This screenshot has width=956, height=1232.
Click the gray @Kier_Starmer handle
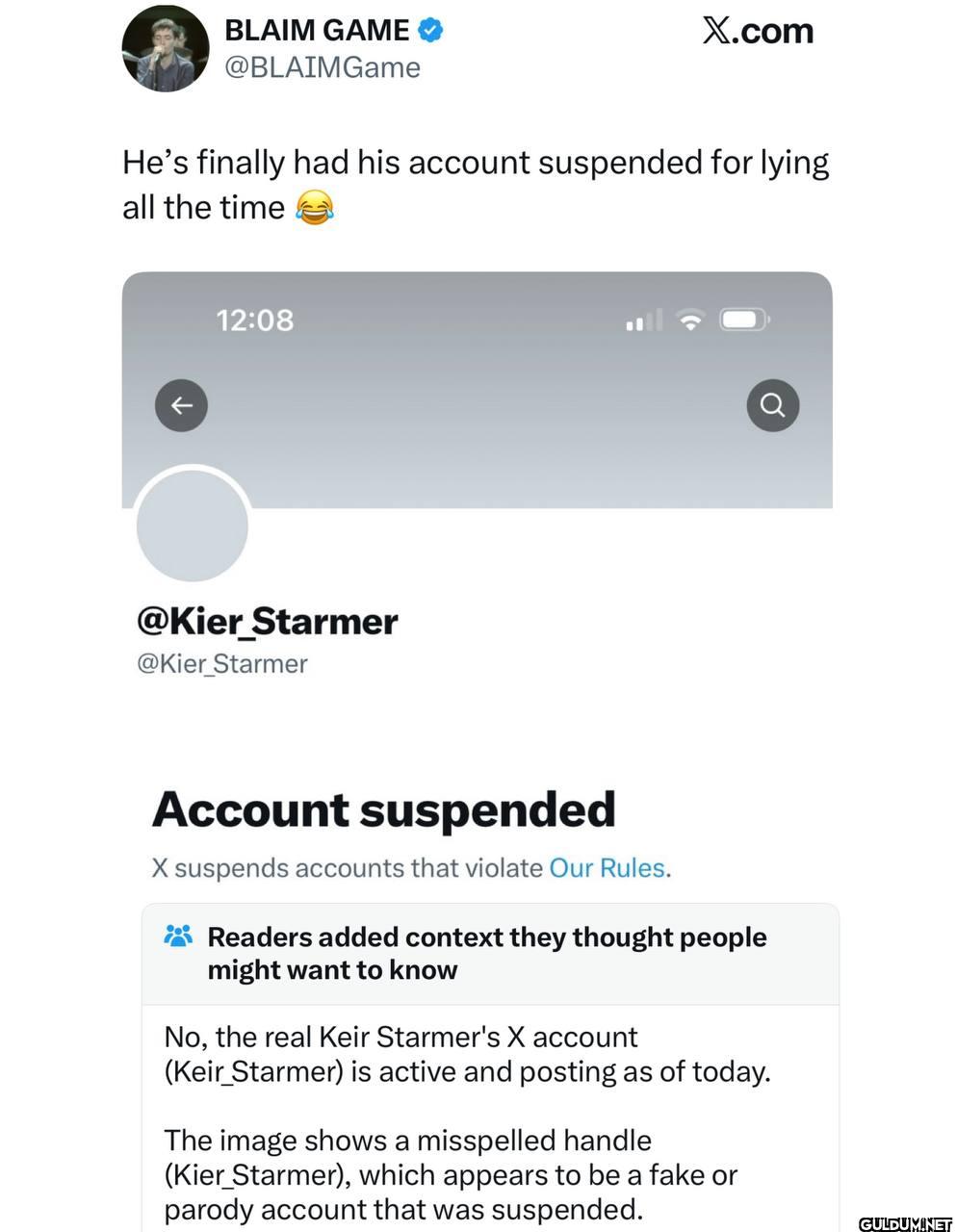pos(222,664)
